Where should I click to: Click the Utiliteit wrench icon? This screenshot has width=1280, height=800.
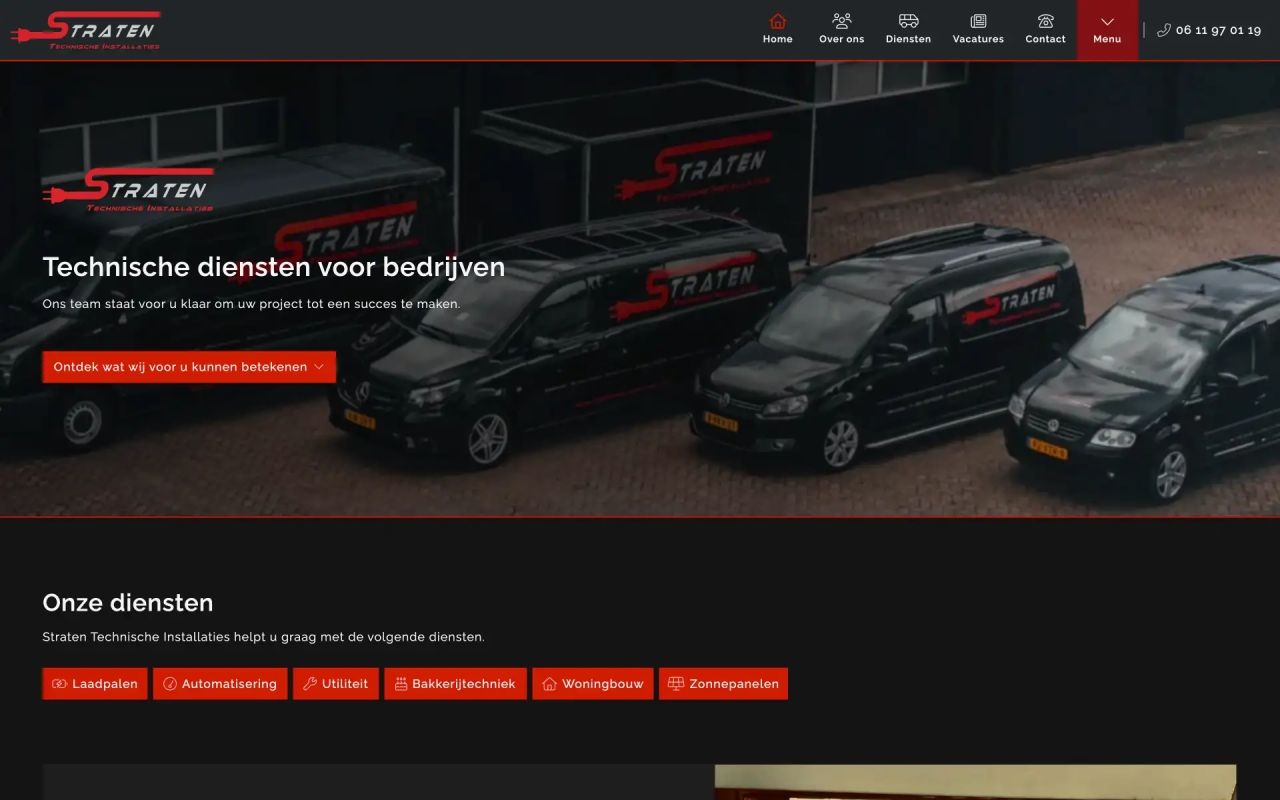[310, 684]
